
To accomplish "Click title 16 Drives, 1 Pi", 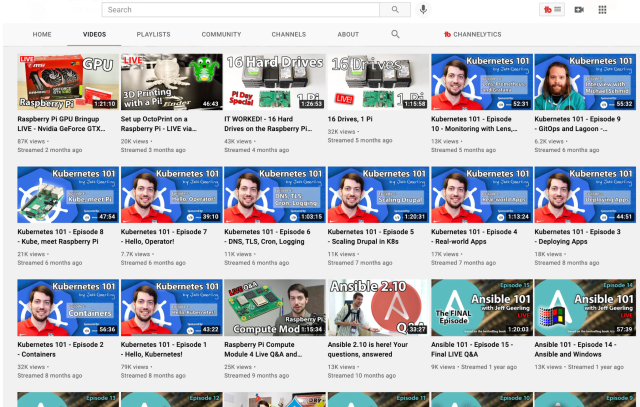I will (x=350, y=119).
